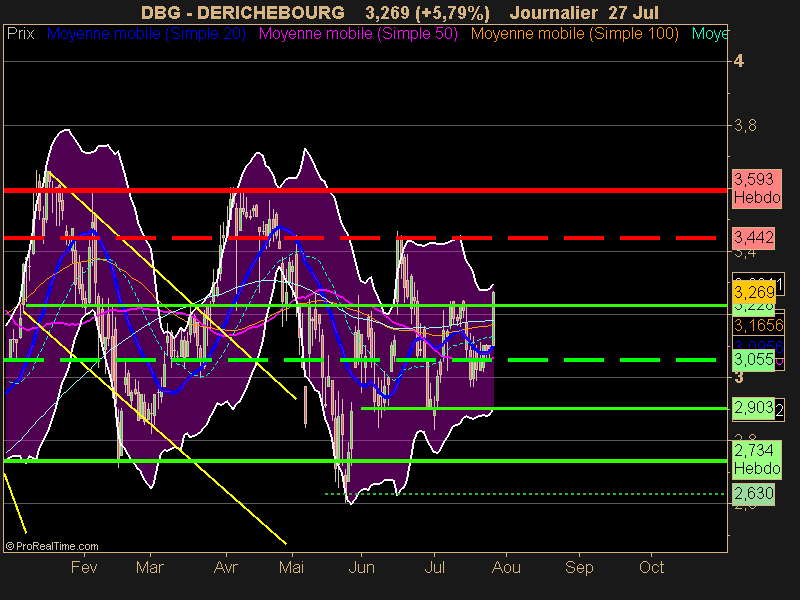The height and width of the screenshot is (600, 800).
Task: Click the Aou month on the time axis
Action: [x=506, y=567]
